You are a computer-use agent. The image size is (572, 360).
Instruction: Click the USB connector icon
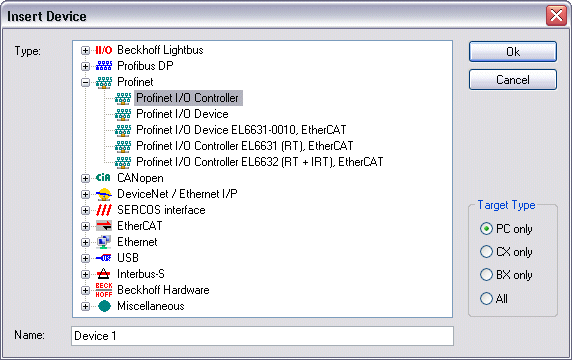pyautogui.click(x=104, y=258)
